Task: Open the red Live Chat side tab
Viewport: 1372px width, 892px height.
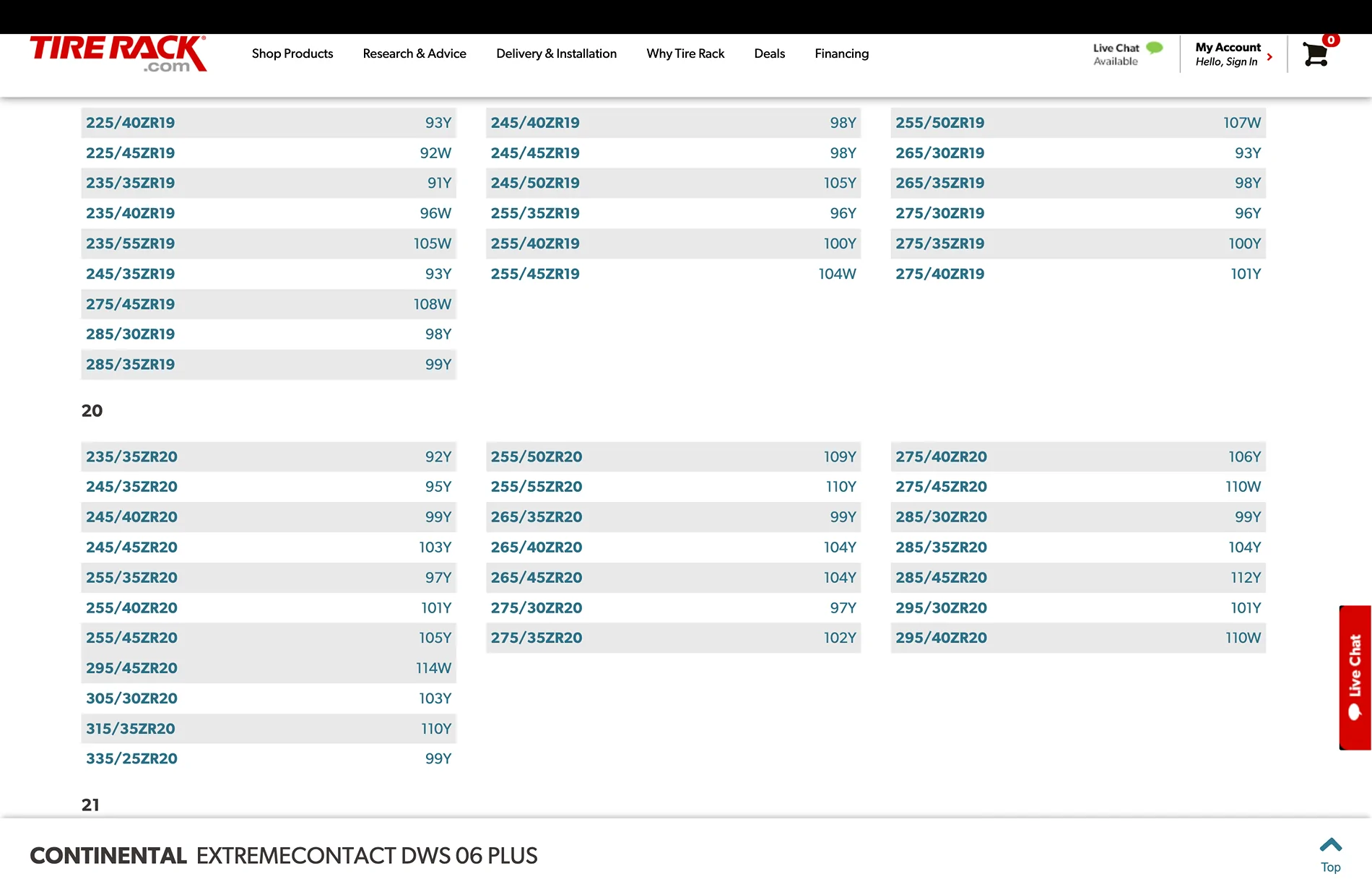Action: coord(1355,677)
